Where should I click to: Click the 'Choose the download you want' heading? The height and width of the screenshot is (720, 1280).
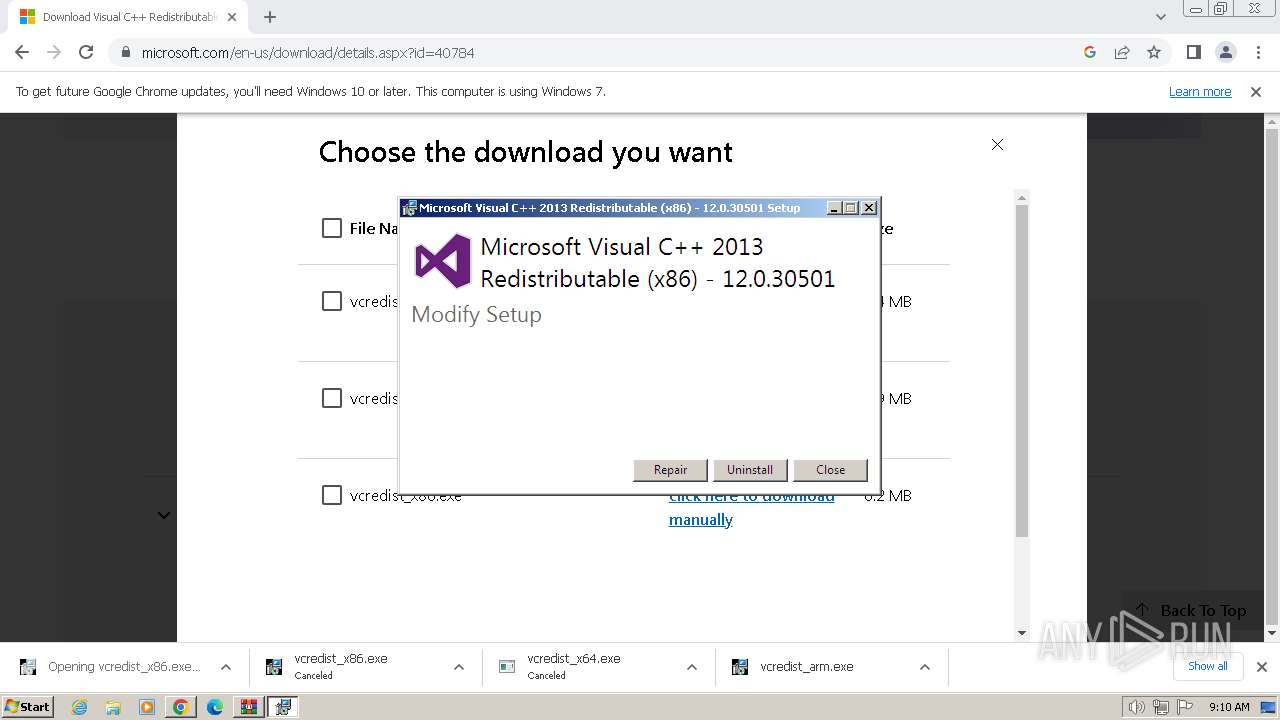525,152
